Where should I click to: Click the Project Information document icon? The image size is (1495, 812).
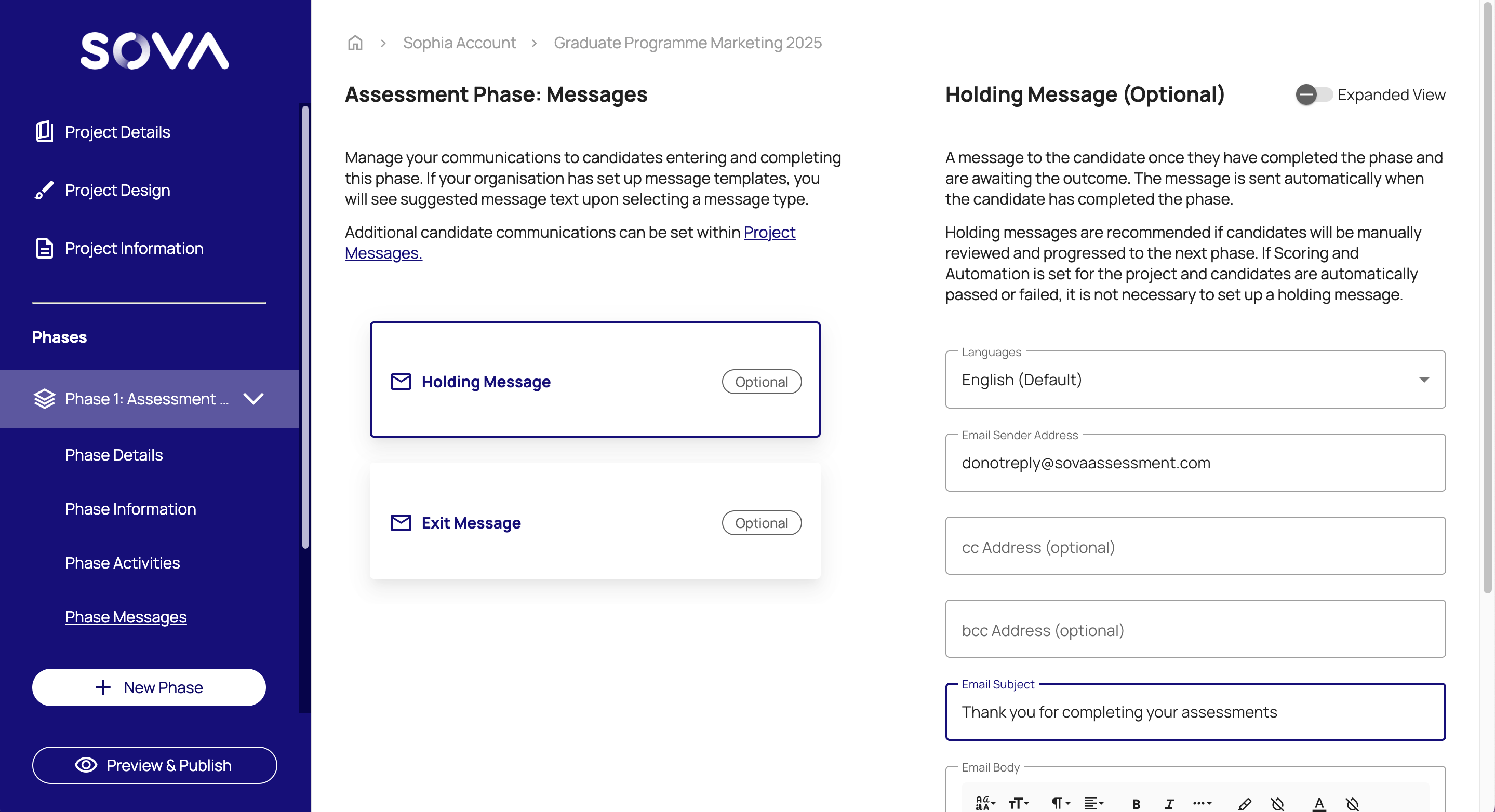(44, 248)
